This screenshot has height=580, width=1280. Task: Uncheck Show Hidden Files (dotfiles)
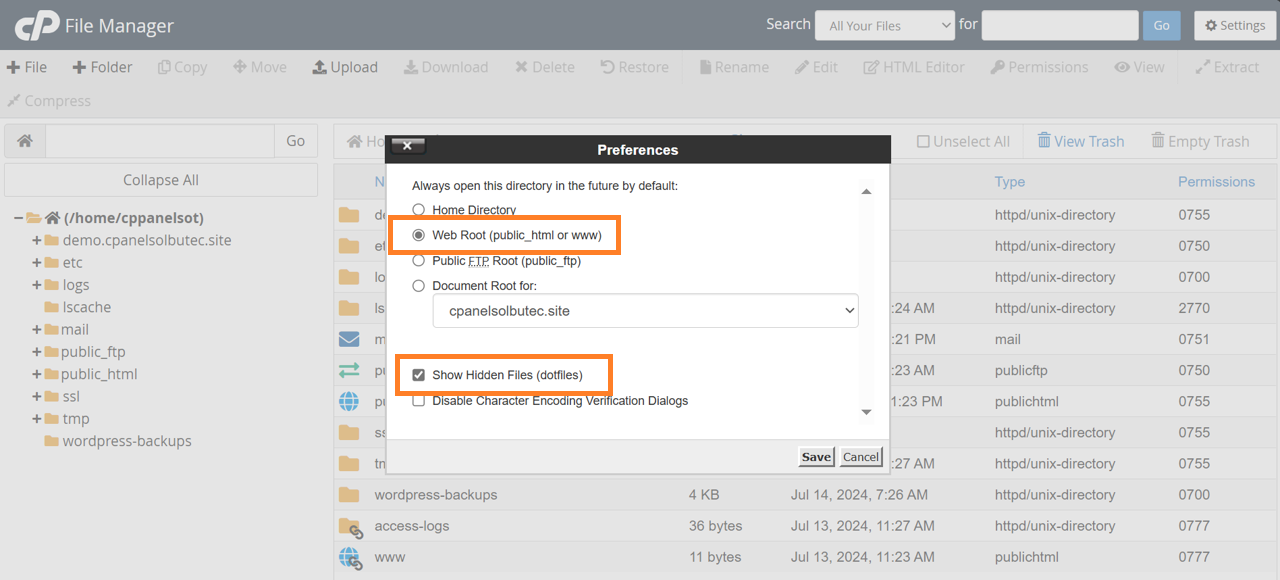point(419,375)
